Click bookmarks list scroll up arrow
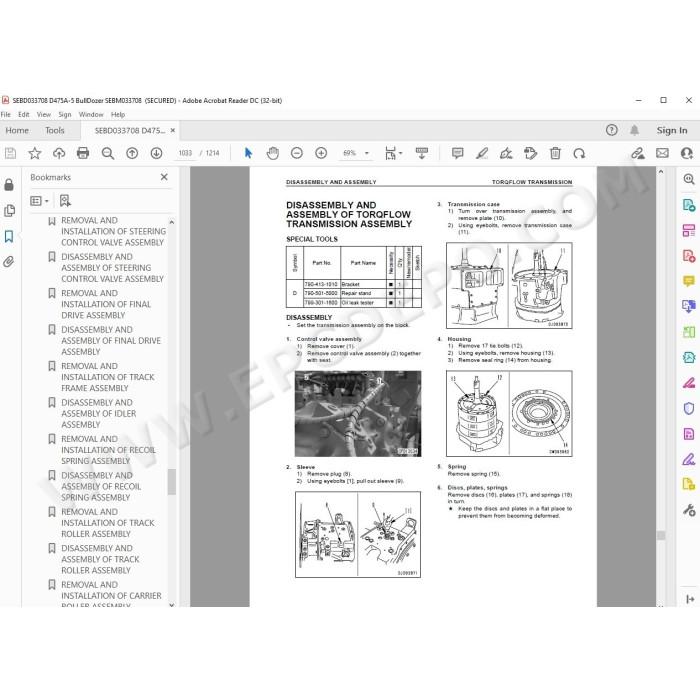The image size is (700, 700). click(172, 222)
